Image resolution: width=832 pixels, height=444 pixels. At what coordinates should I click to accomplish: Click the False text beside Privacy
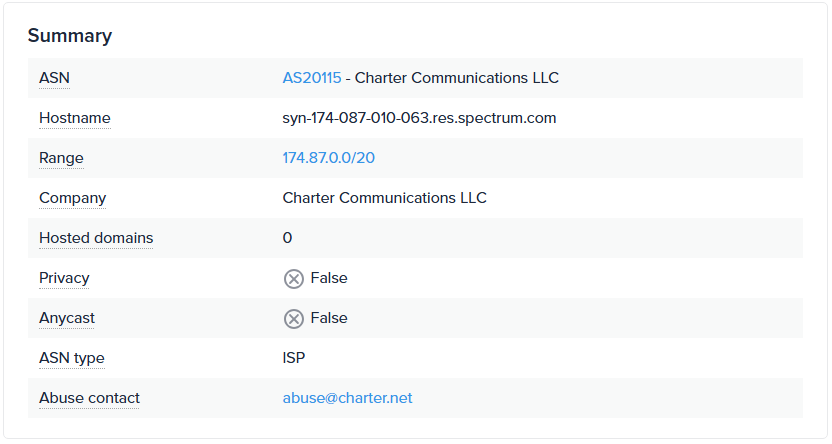[329, 278]
